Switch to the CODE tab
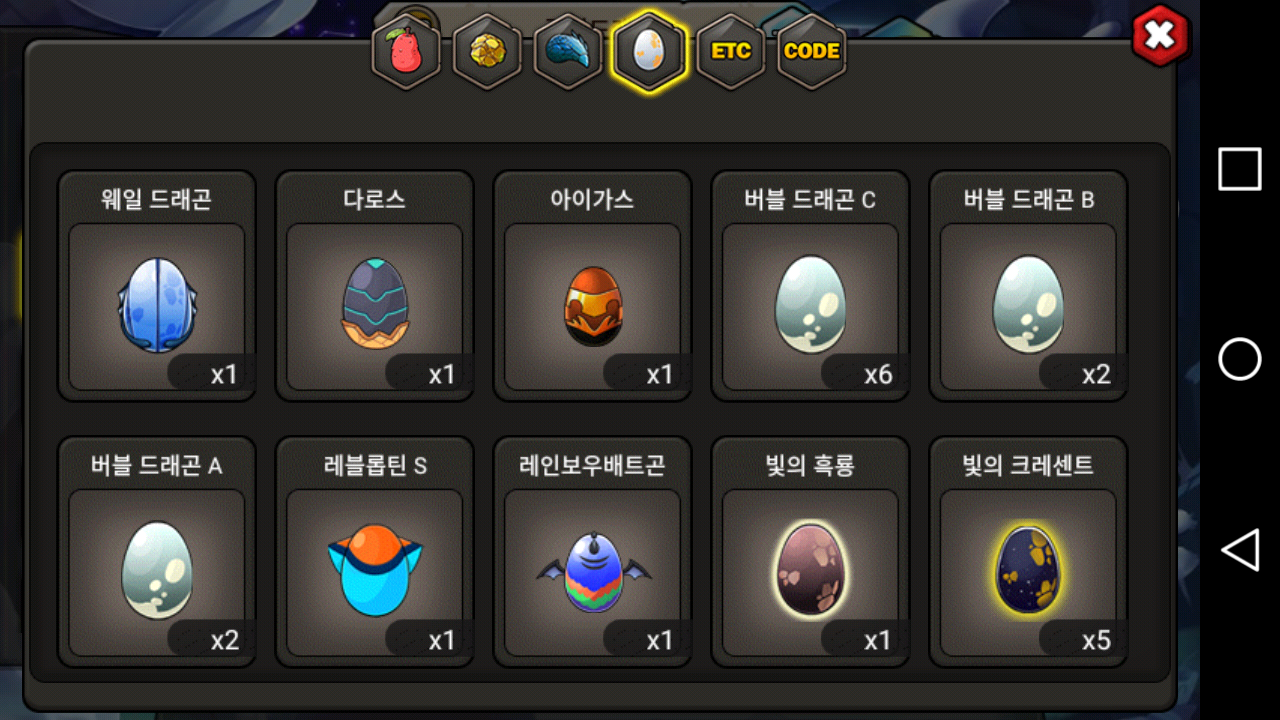Image resolution: width=1280 pixels, height=720 pixels. pyautogui.click(x=812, y=51)
